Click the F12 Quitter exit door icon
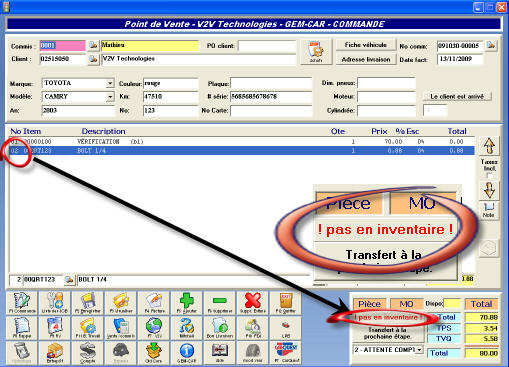Viewport: 509px width, 367px height. coord(286,303)
